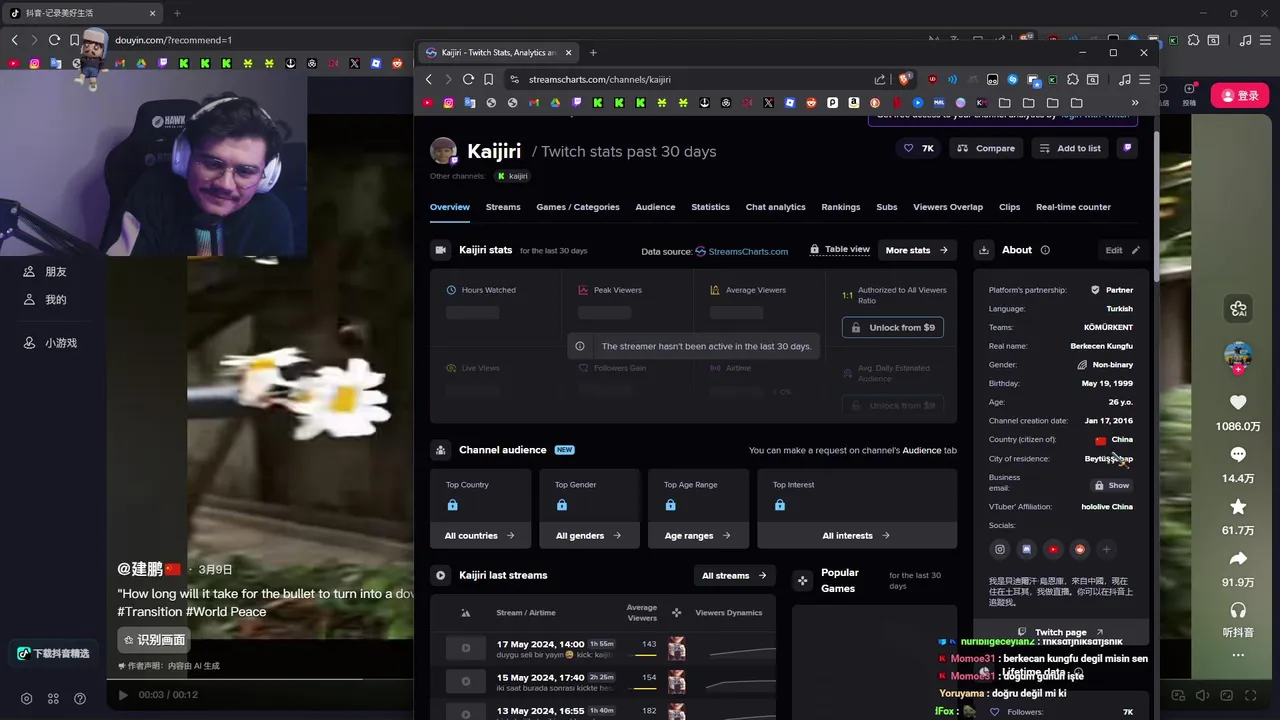The width and height of the screenshot is (1280, 720).
Task: Open the Discord social icon in About panel
Action: tap(1026, 549)
